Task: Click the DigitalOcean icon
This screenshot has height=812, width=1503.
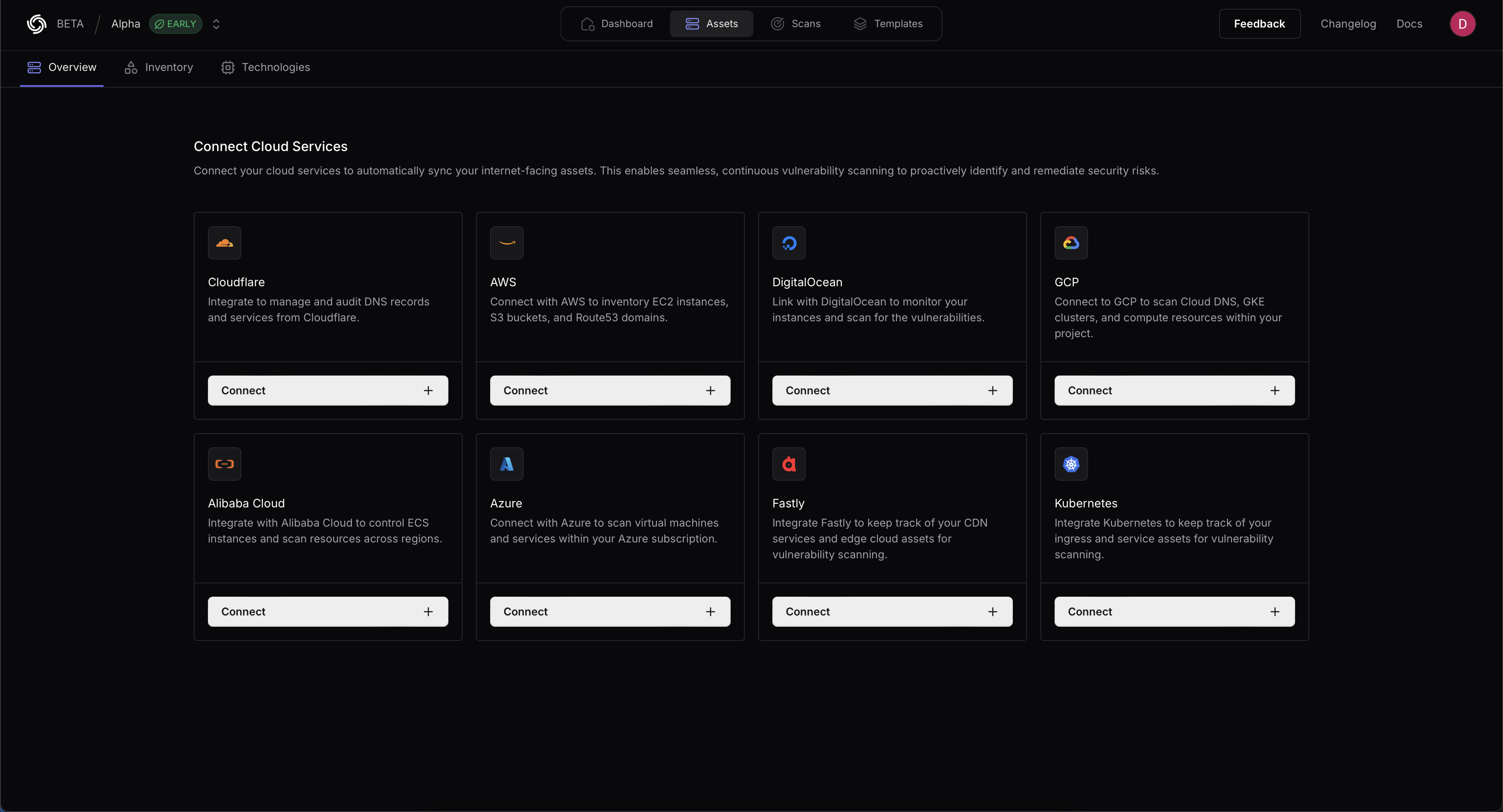Action: 789,243
